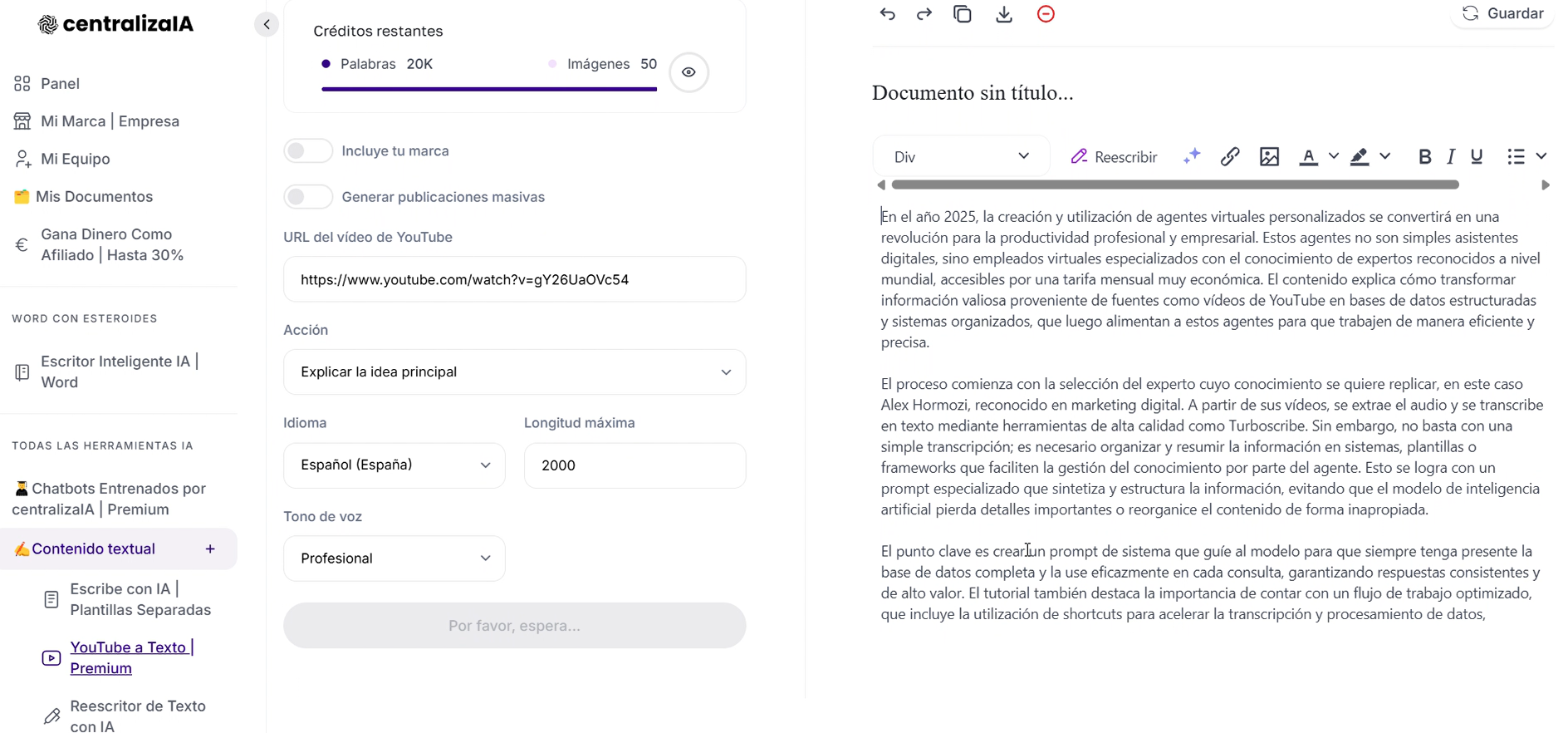Open the Idioma Español (España) dropdown
This screenshot has height=733, width=1568.
(x=394, y=465)
